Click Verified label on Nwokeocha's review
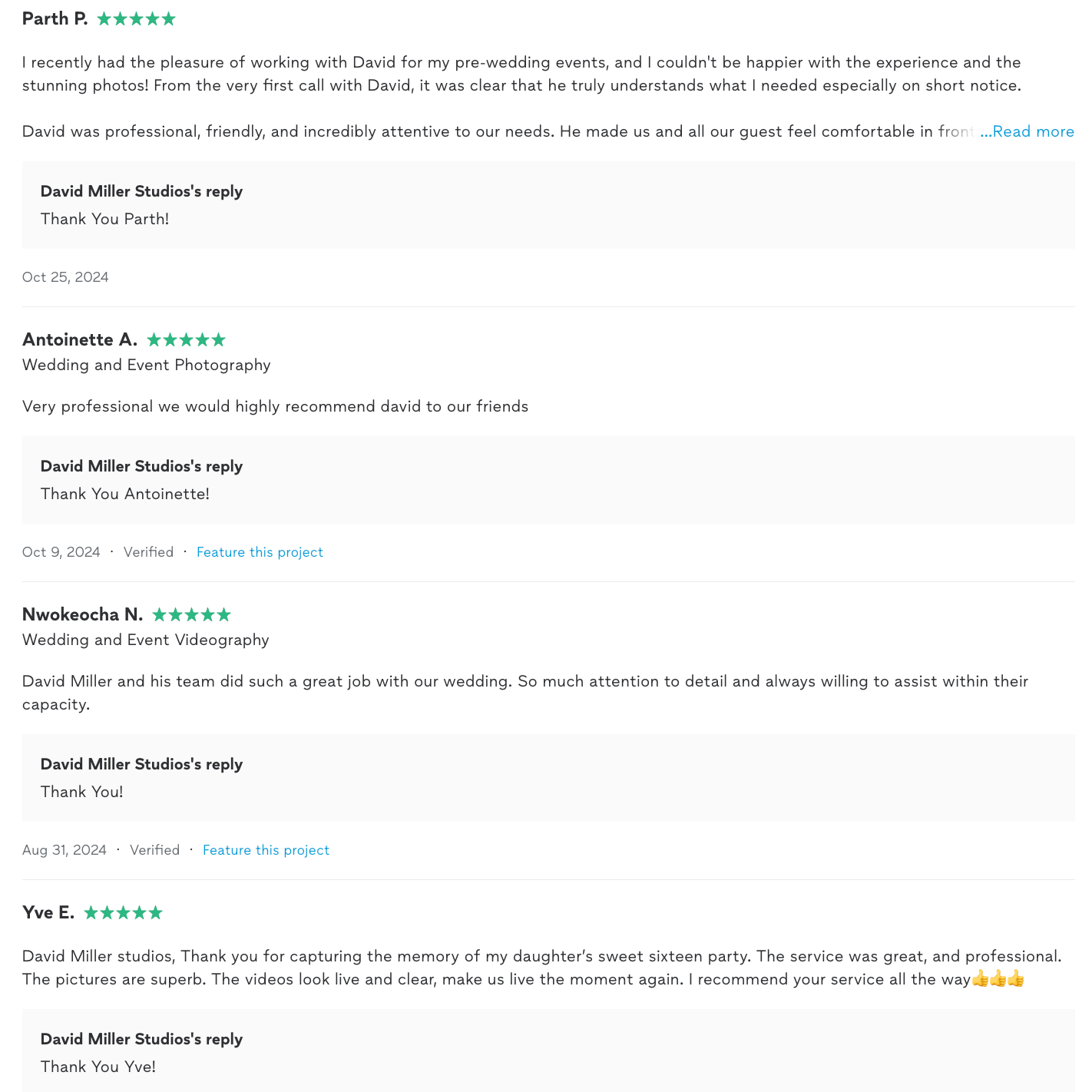 [154, 850]
